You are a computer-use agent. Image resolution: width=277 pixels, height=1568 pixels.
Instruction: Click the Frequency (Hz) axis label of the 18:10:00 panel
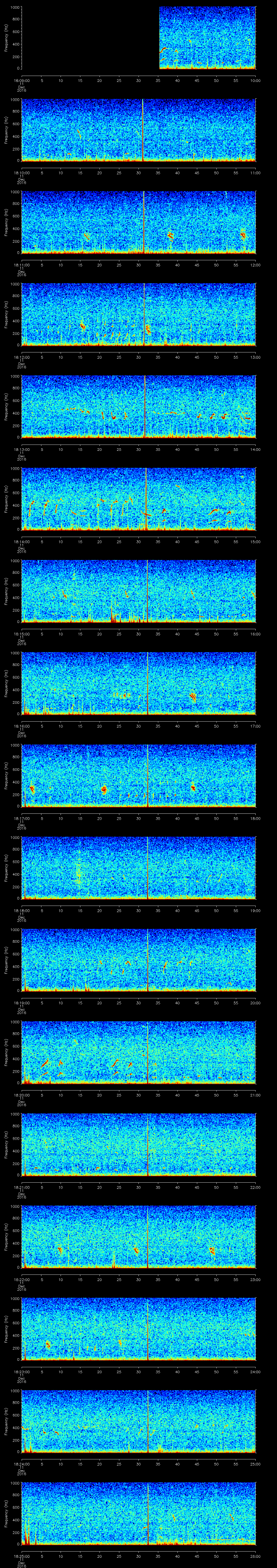(6, 130)
